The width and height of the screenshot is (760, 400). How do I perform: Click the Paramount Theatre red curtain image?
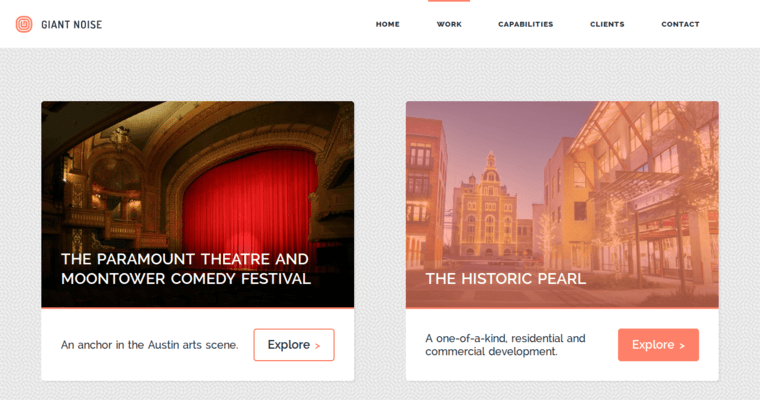(198, 204)
